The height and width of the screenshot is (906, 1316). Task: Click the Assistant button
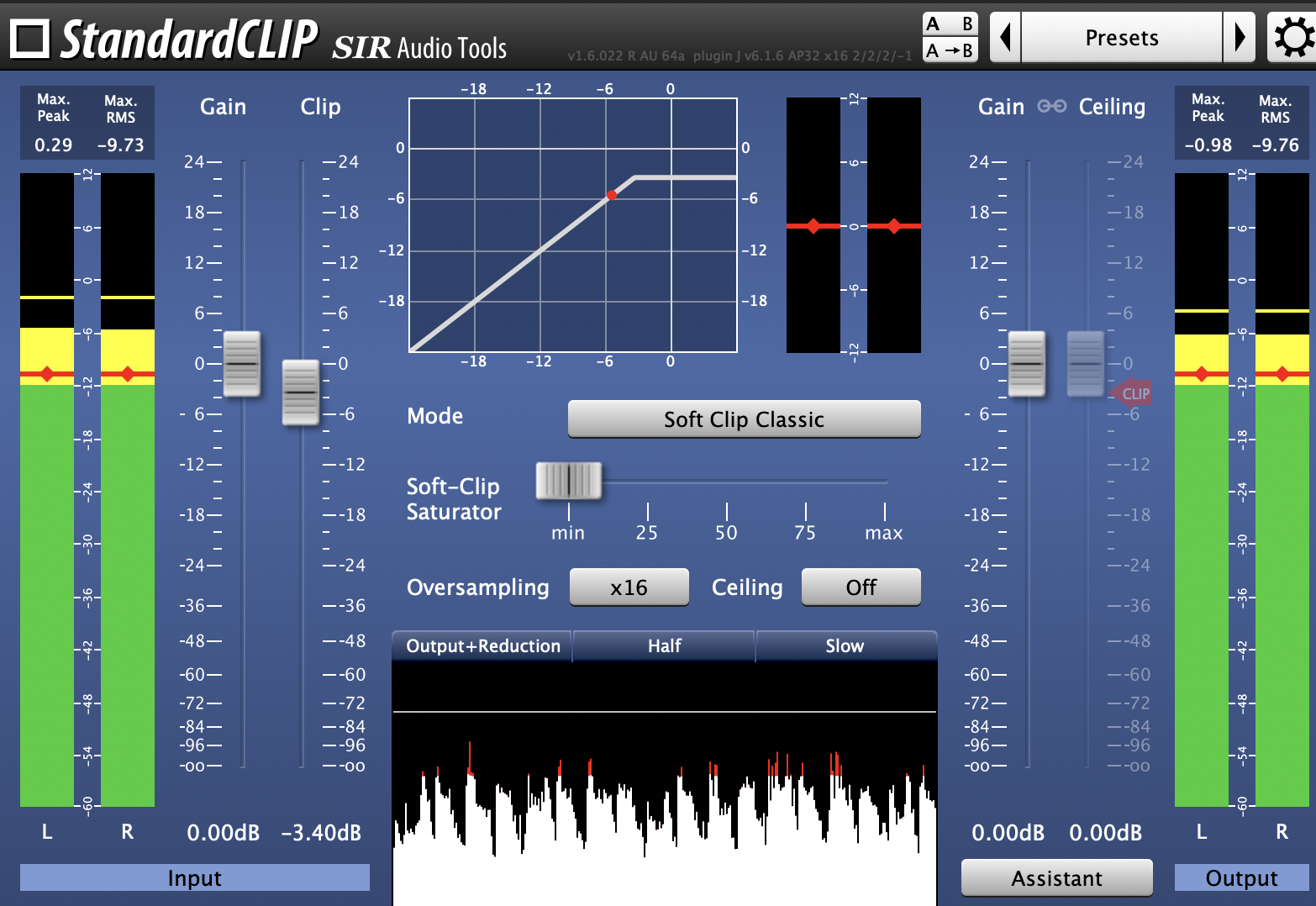(1057, 878)
